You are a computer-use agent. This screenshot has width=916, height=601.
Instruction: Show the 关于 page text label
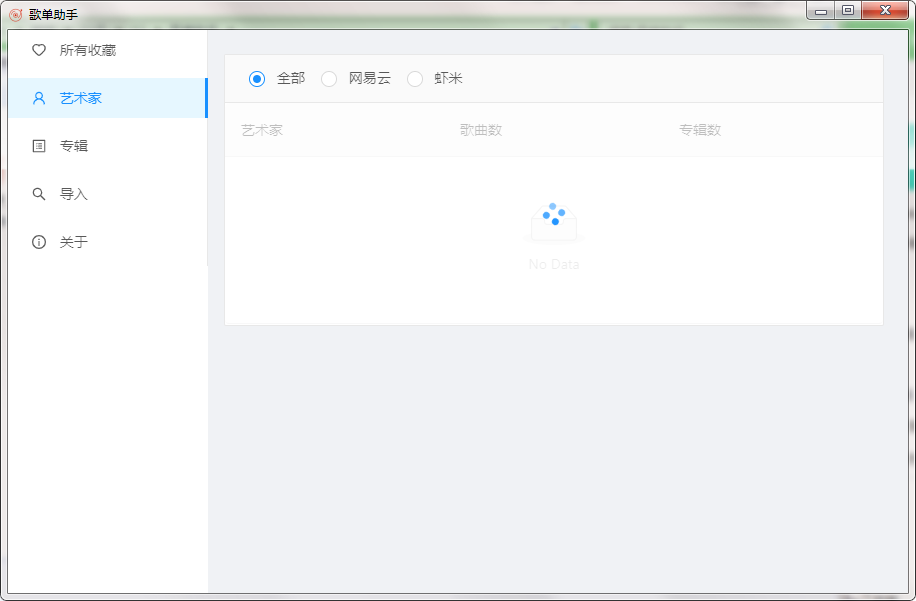[x=74, y=242]
